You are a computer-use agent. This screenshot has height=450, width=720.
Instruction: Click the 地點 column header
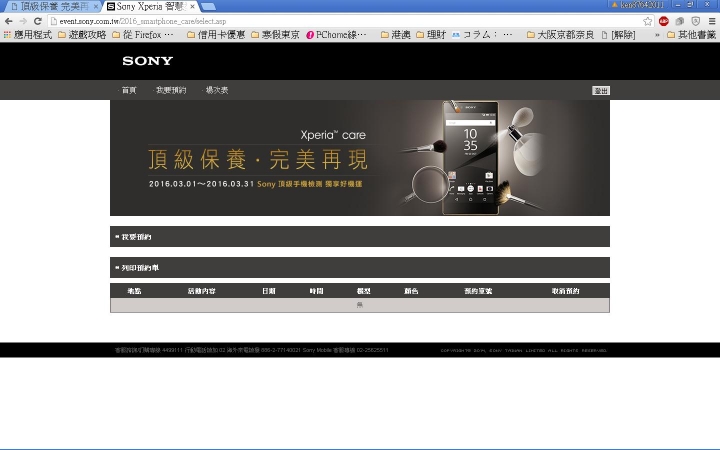[x=135, y=291]
